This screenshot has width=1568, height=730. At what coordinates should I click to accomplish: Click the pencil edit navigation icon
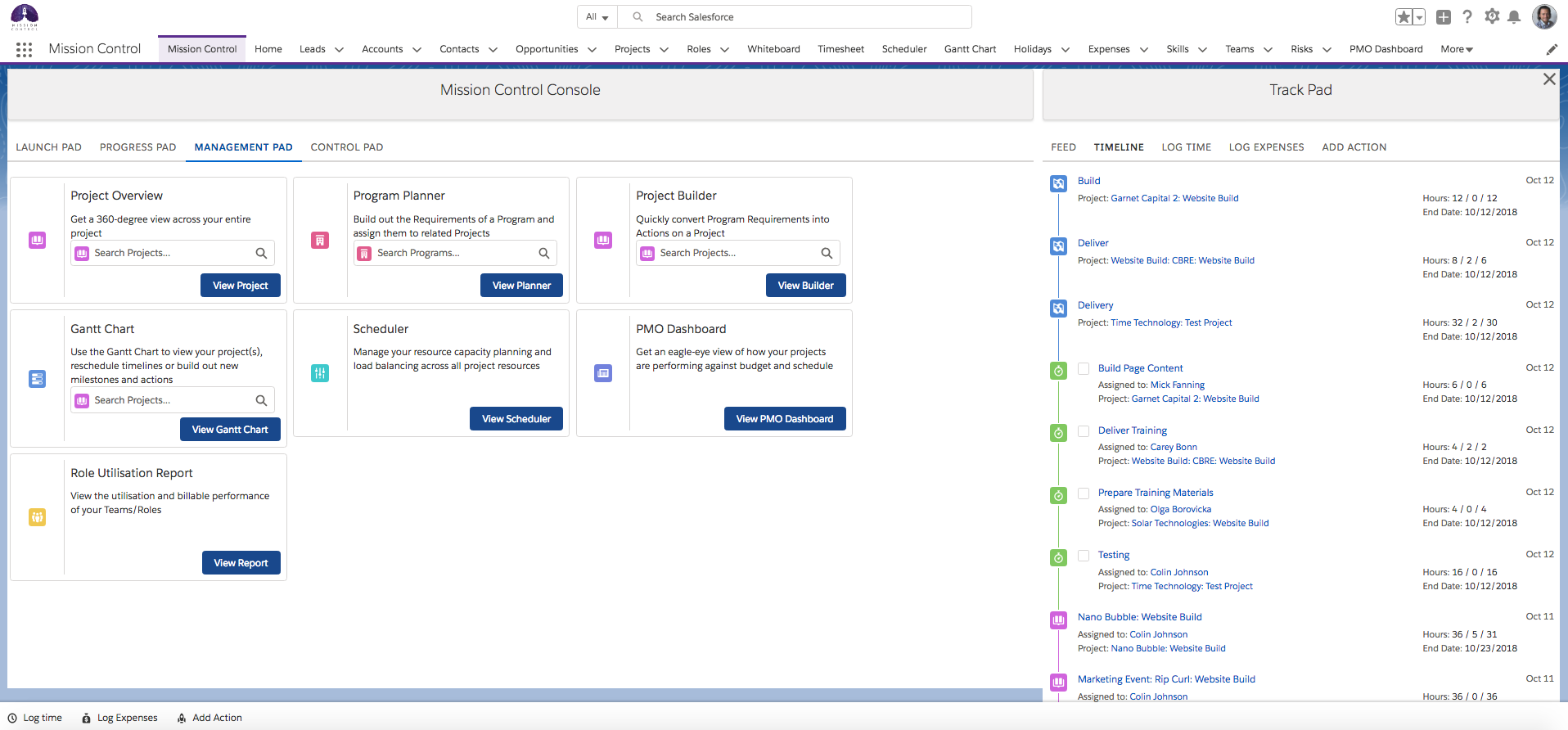[x=1551, y=49]
